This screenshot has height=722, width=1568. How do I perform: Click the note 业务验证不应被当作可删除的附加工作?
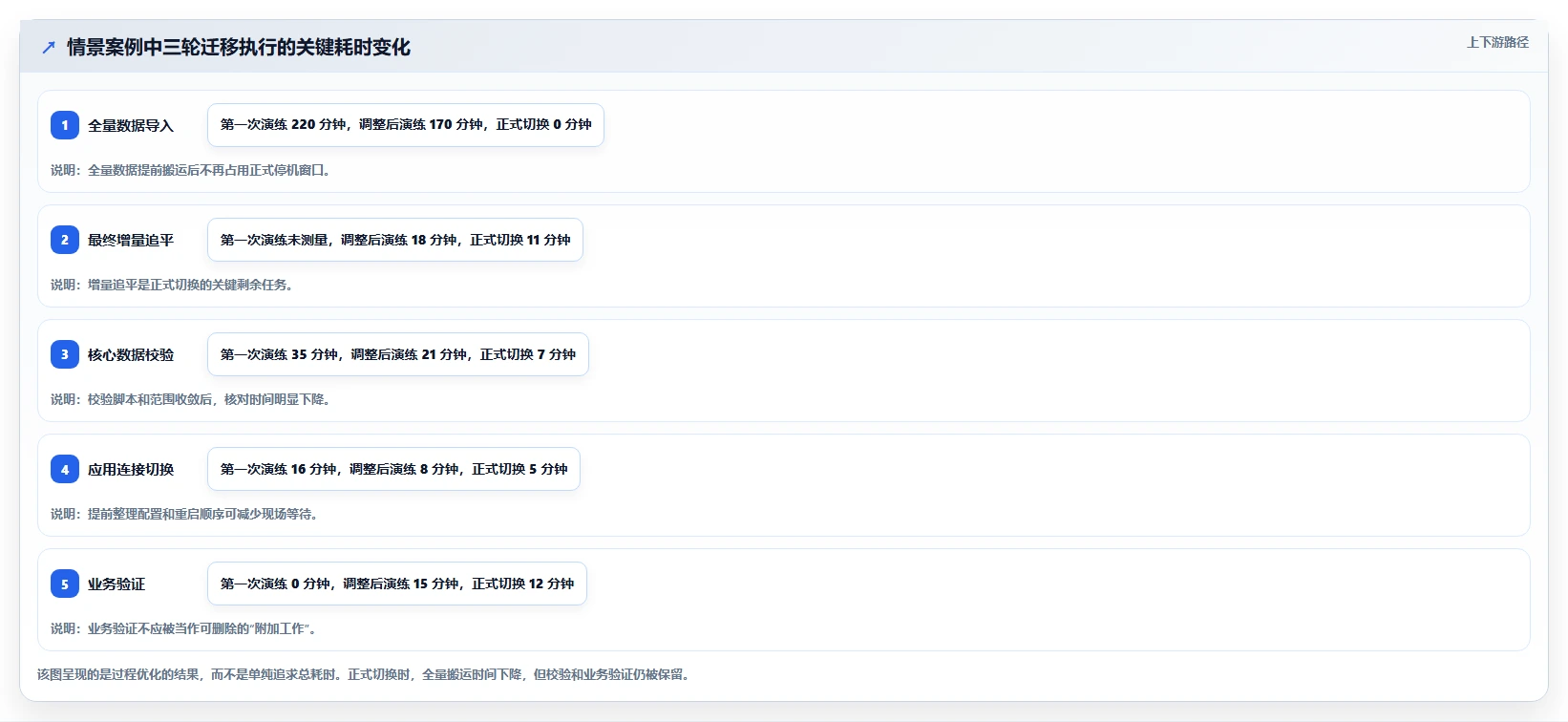click(x=184, y=628)
